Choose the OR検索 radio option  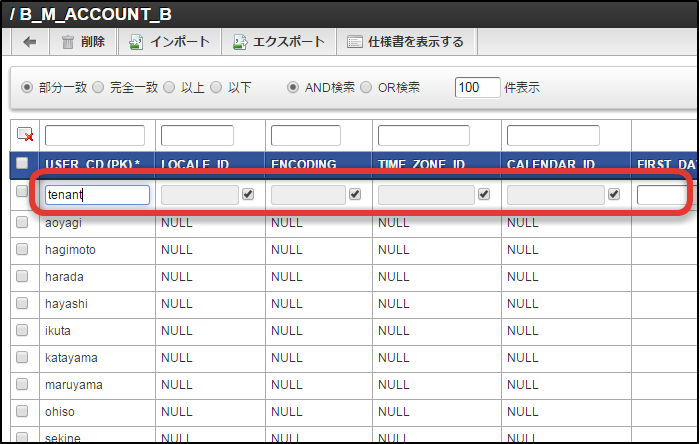coord(366,87)
